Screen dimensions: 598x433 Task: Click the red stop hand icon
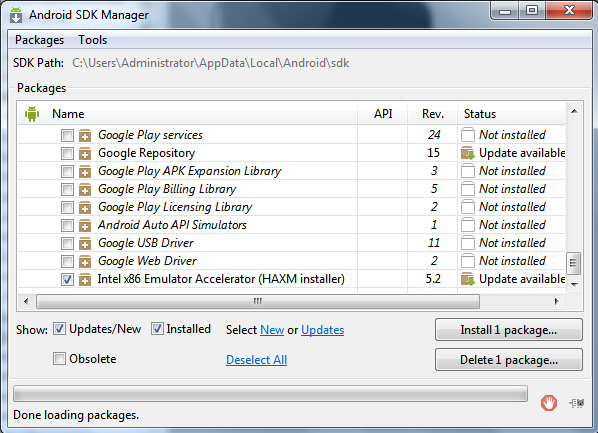[549, 403]
